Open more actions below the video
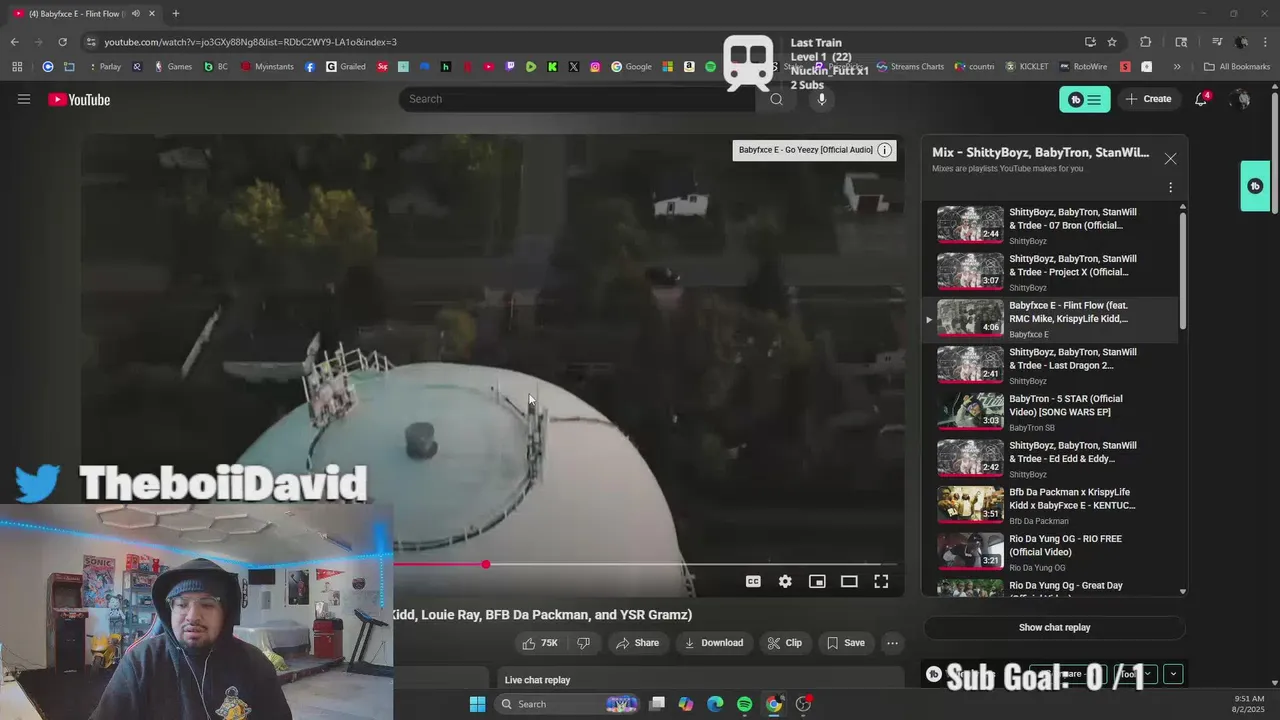1280x720 pixels. 893,643
